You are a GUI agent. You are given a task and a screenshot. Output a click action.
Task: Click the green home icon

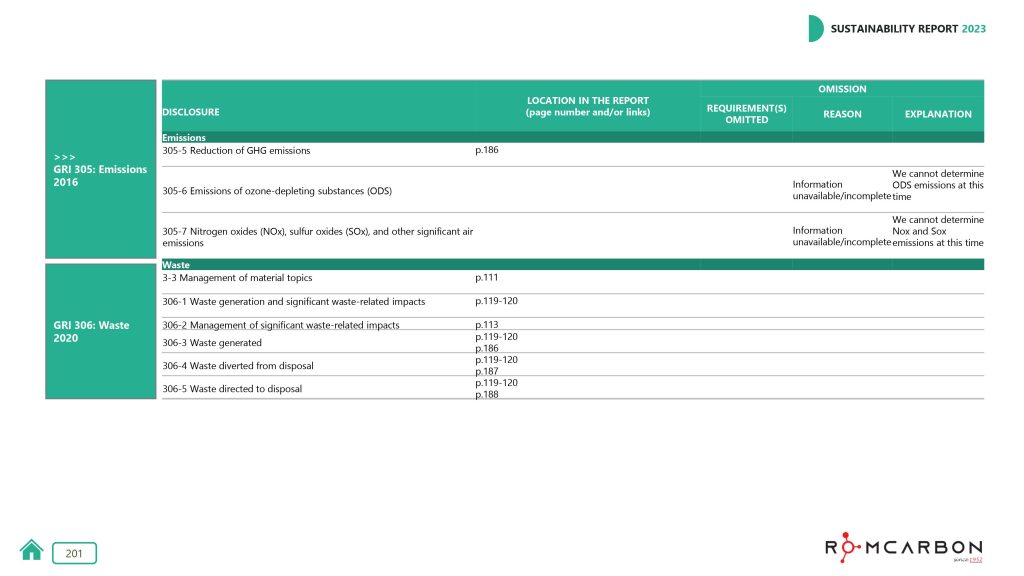click(32, 550)
